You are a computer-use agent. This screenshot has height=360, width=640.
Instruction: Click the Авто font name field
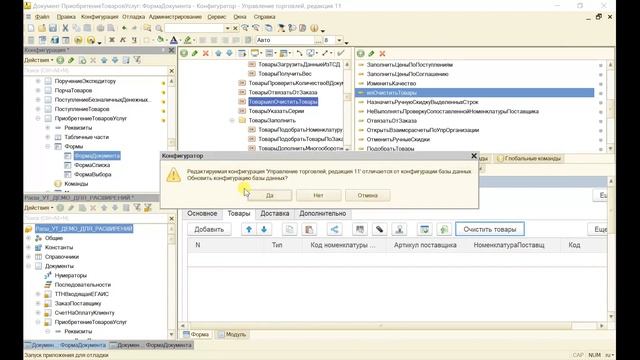point(285,40)
